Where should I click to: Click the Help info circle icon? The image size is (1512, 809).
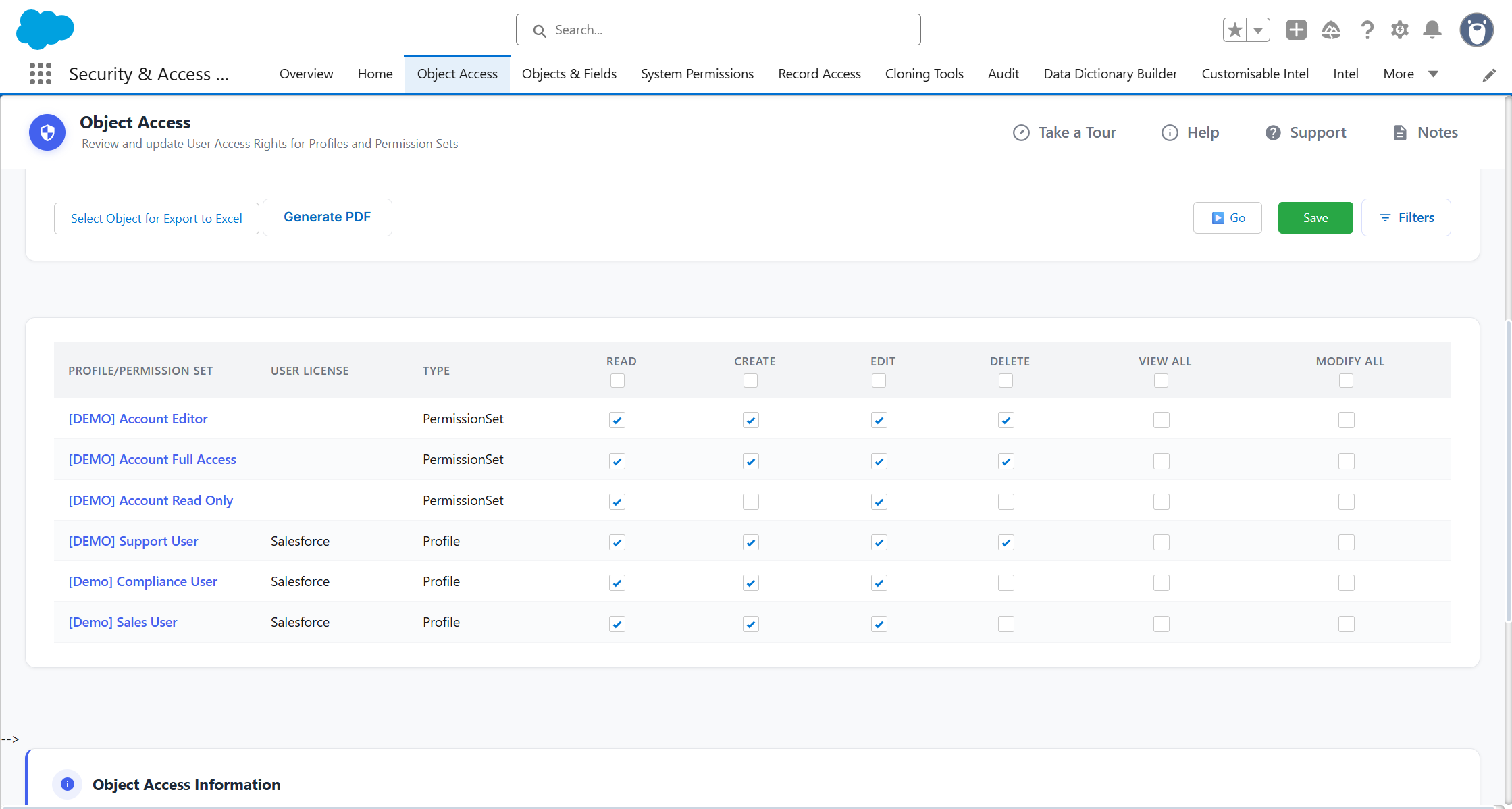1170,132
